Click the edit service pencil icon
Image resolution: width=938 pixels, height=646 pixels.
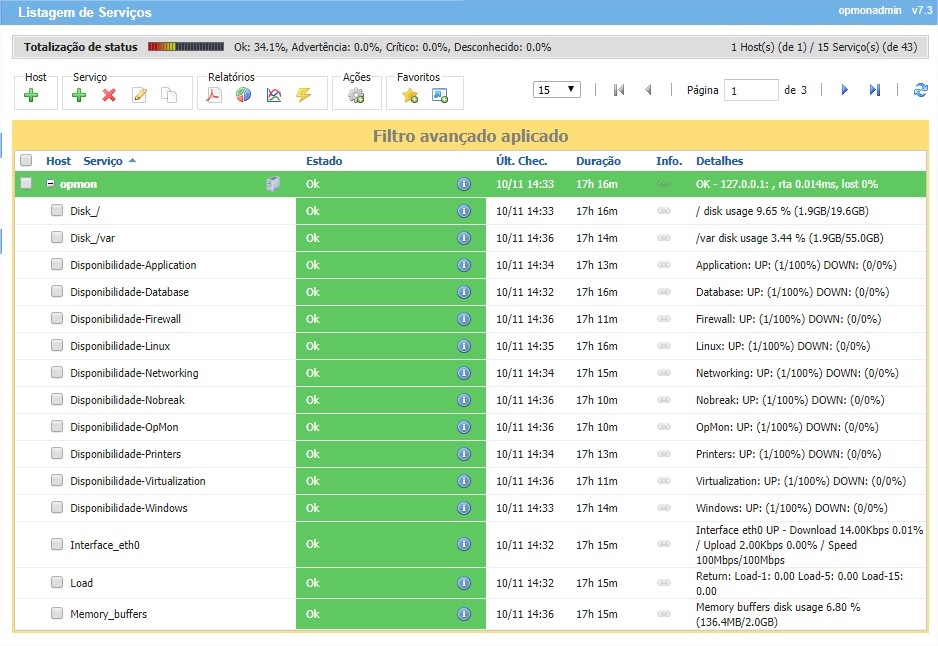pos(139,95)
